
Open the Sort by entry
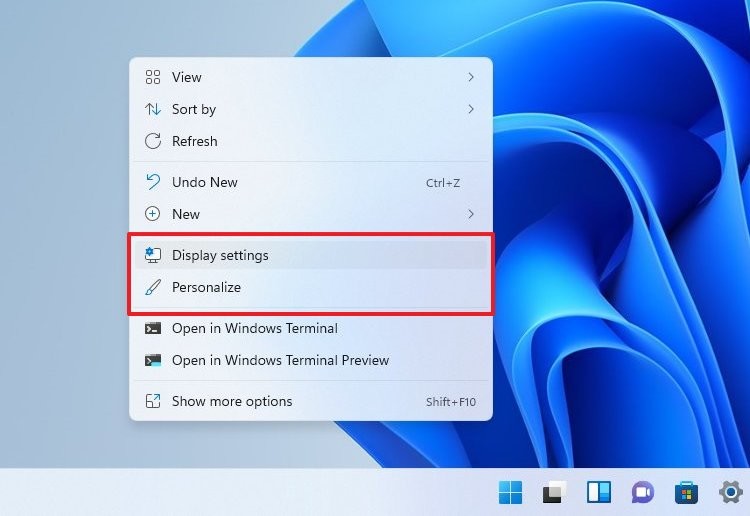click(311, 109)
